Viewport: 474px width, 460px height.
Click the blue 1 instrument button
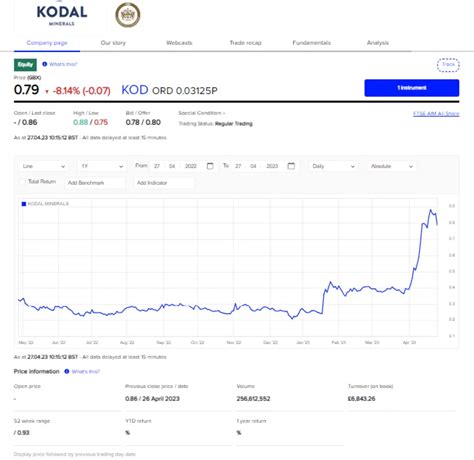[412, 88]
